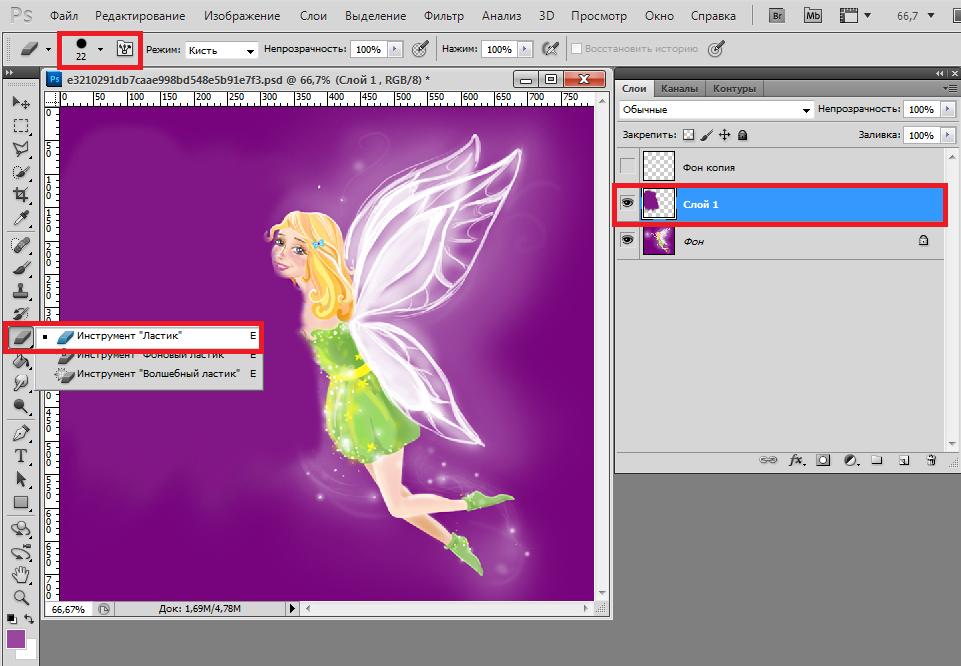961x666 pixels.
Task: Toggle lock layer position
Action: point(724,135)
